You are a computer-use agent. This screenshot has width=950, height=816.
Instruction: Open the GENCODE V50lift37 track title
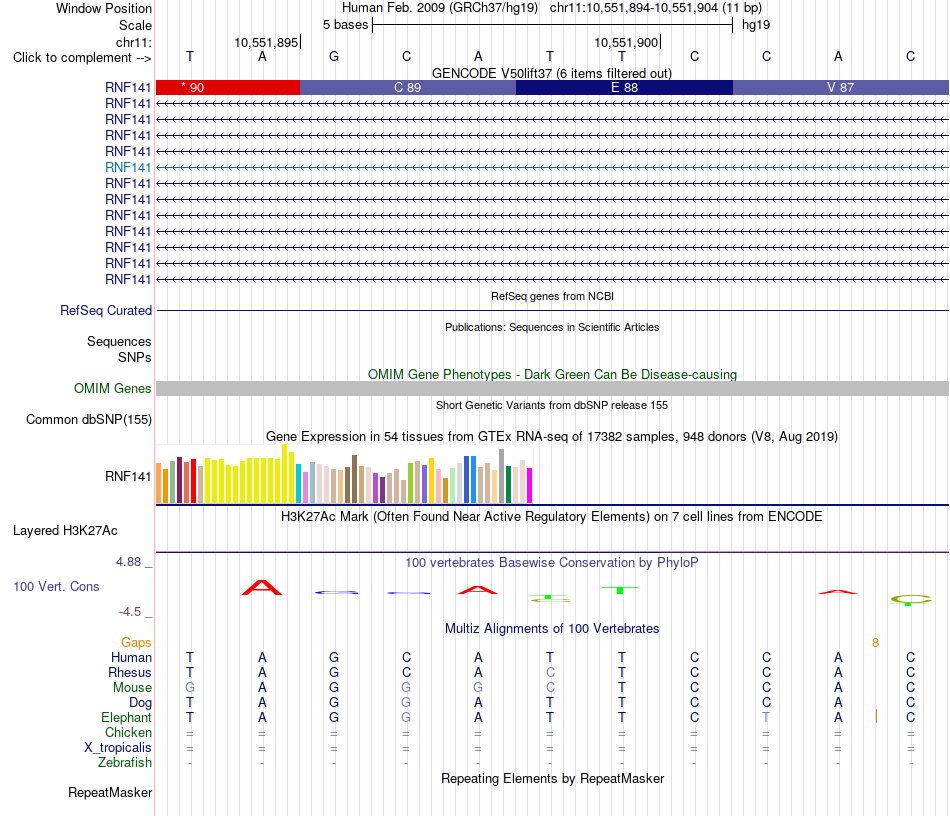click(x=551, y=73)
